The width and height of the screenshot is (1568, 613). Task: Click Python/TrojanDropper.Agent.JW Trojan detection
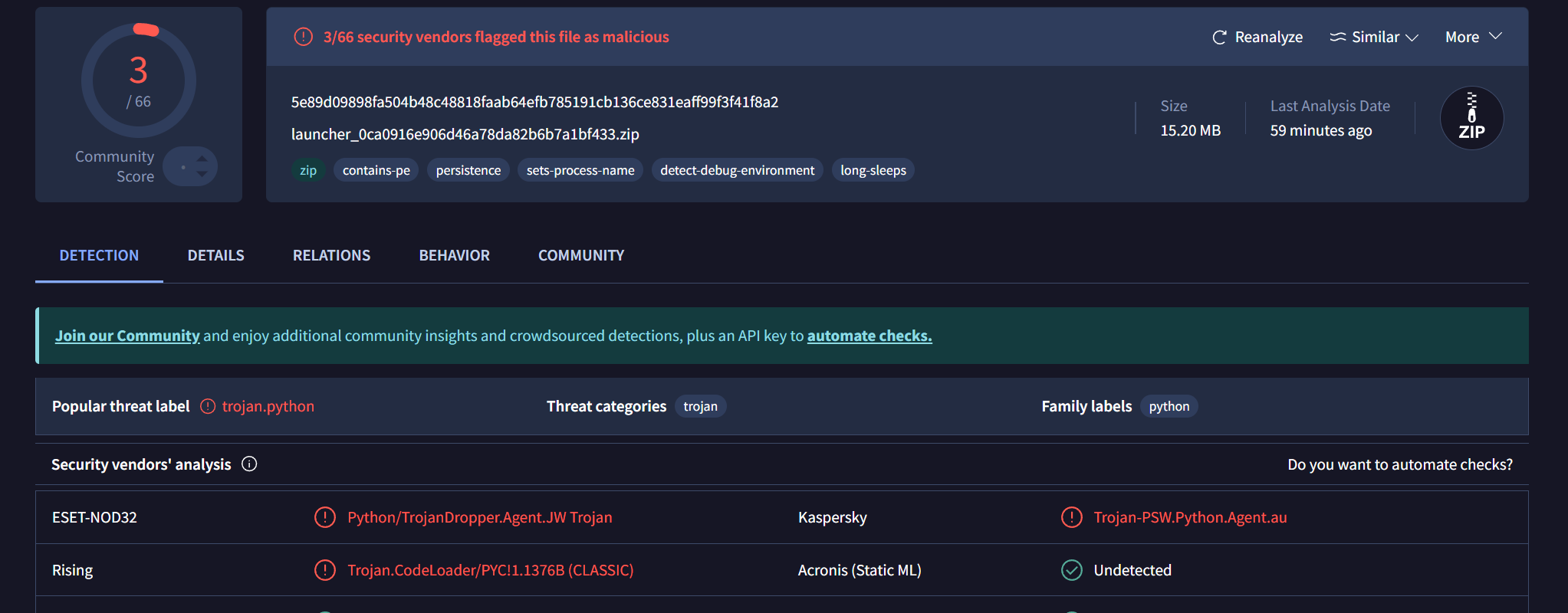[480, 517]
